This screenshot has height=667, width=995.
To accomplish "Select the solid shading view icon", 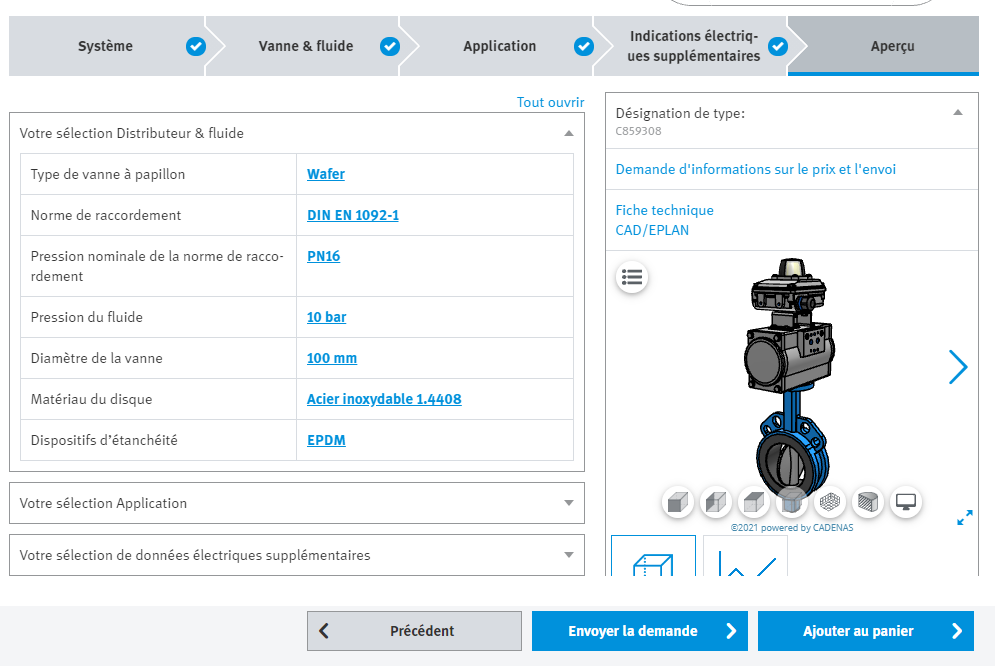I will pyautogui.click(x=678, y=502).
